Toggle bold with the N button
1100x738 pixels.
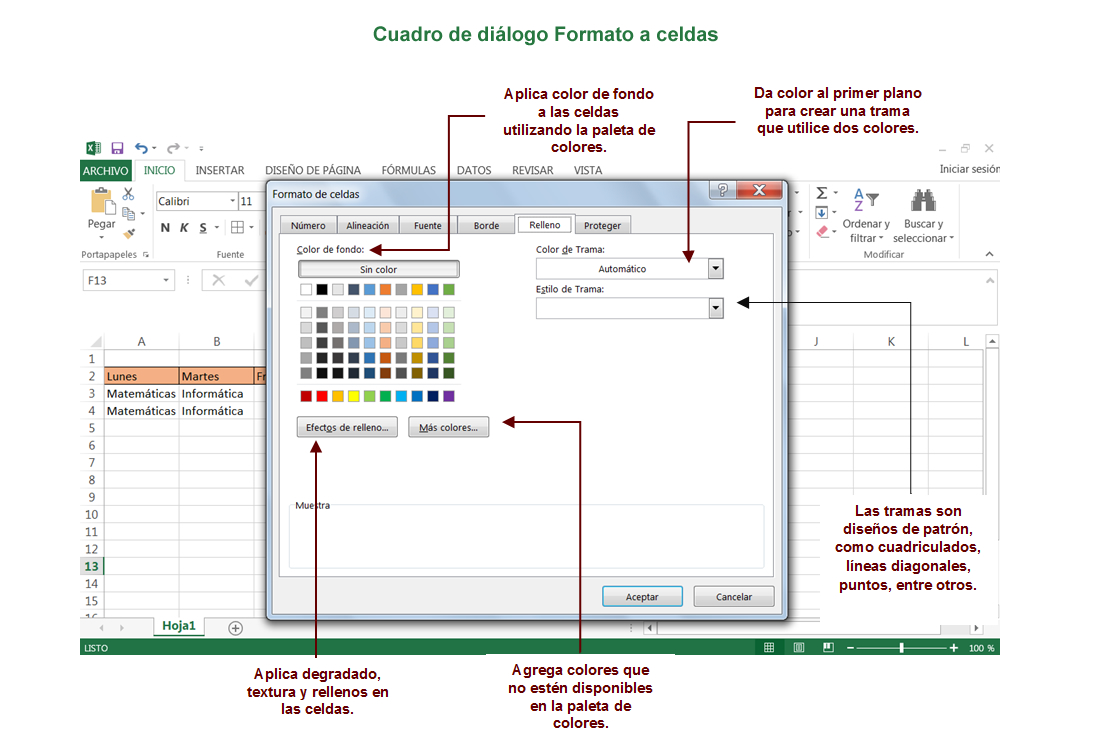(x=165, y=227)
